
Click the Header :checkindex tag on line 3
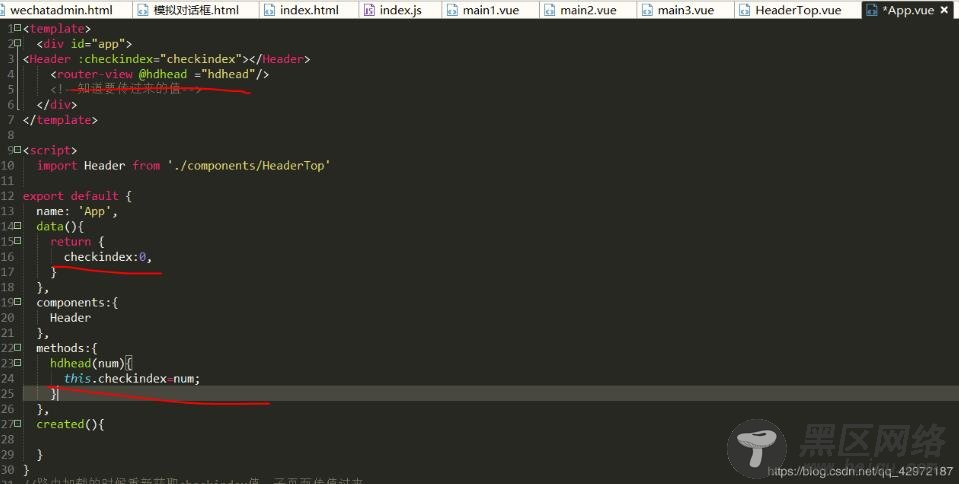(x=166, y=59)
